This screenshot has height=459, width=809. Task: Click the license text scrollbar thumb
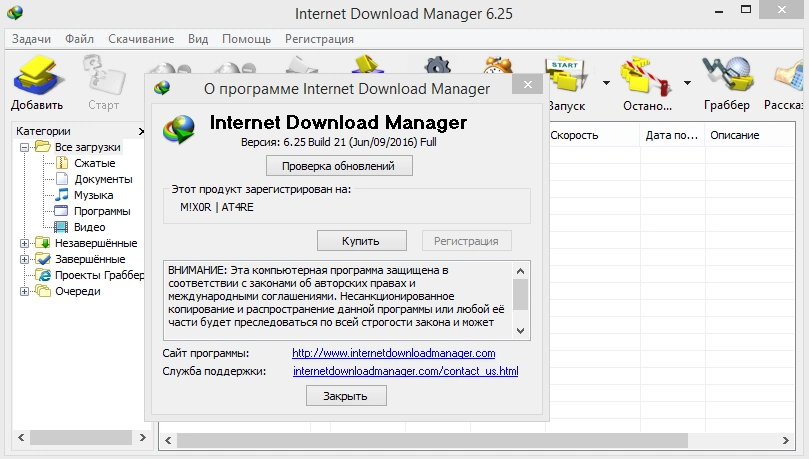point(521,294)
